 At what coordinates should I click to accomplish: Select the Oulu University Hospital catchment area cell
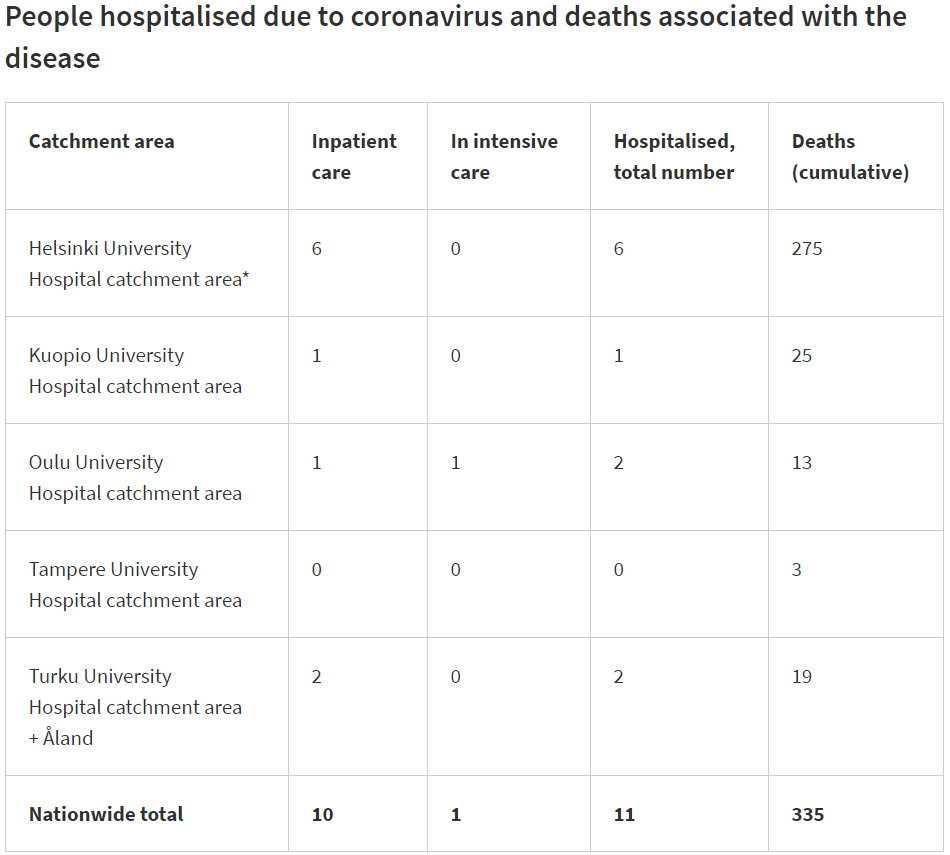click(x=135, y=477)
